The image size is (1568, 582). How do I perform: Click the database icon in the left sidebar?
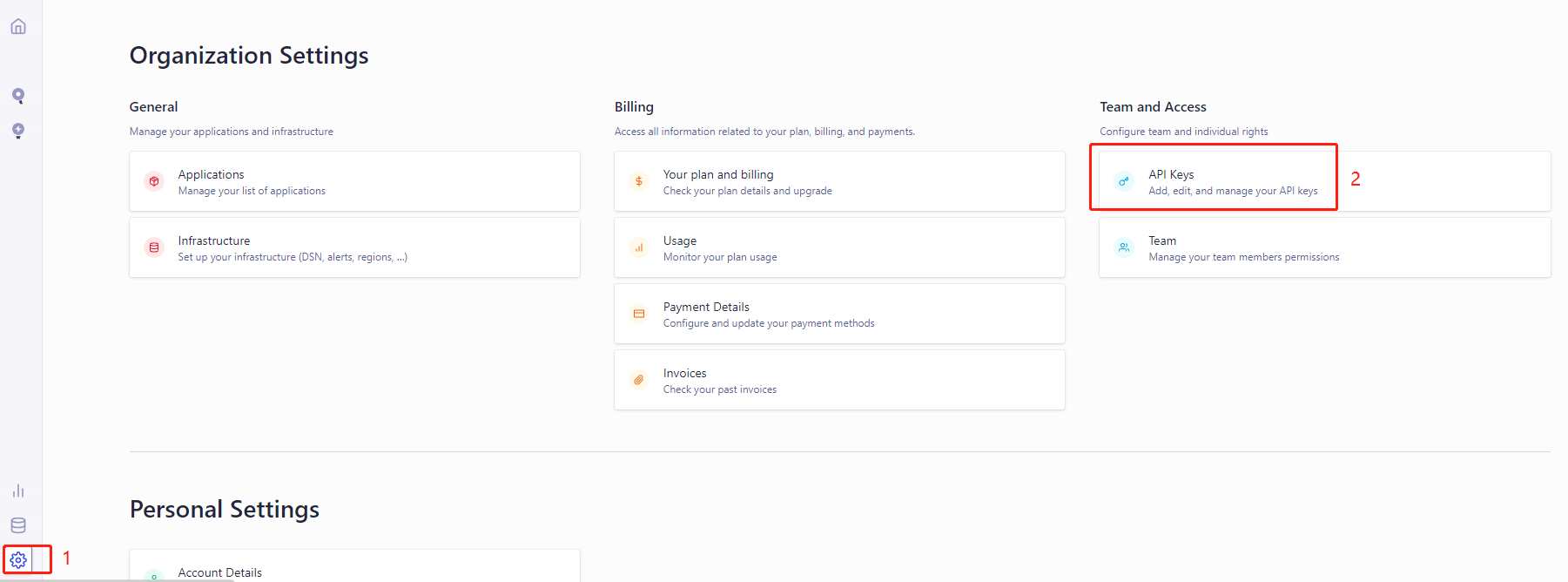[x=18, y=525]
